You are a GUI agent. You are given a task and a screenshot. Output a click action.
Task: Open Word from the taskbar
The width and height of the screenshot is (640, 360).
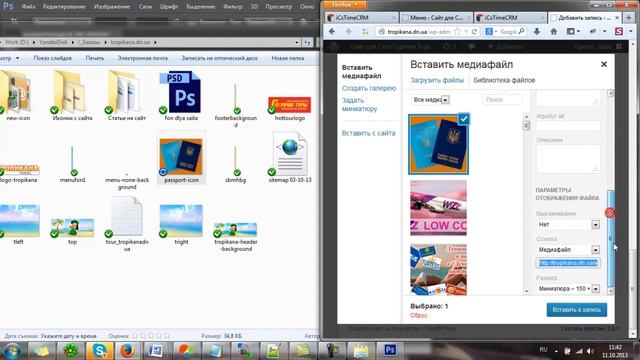click(156, 351)
